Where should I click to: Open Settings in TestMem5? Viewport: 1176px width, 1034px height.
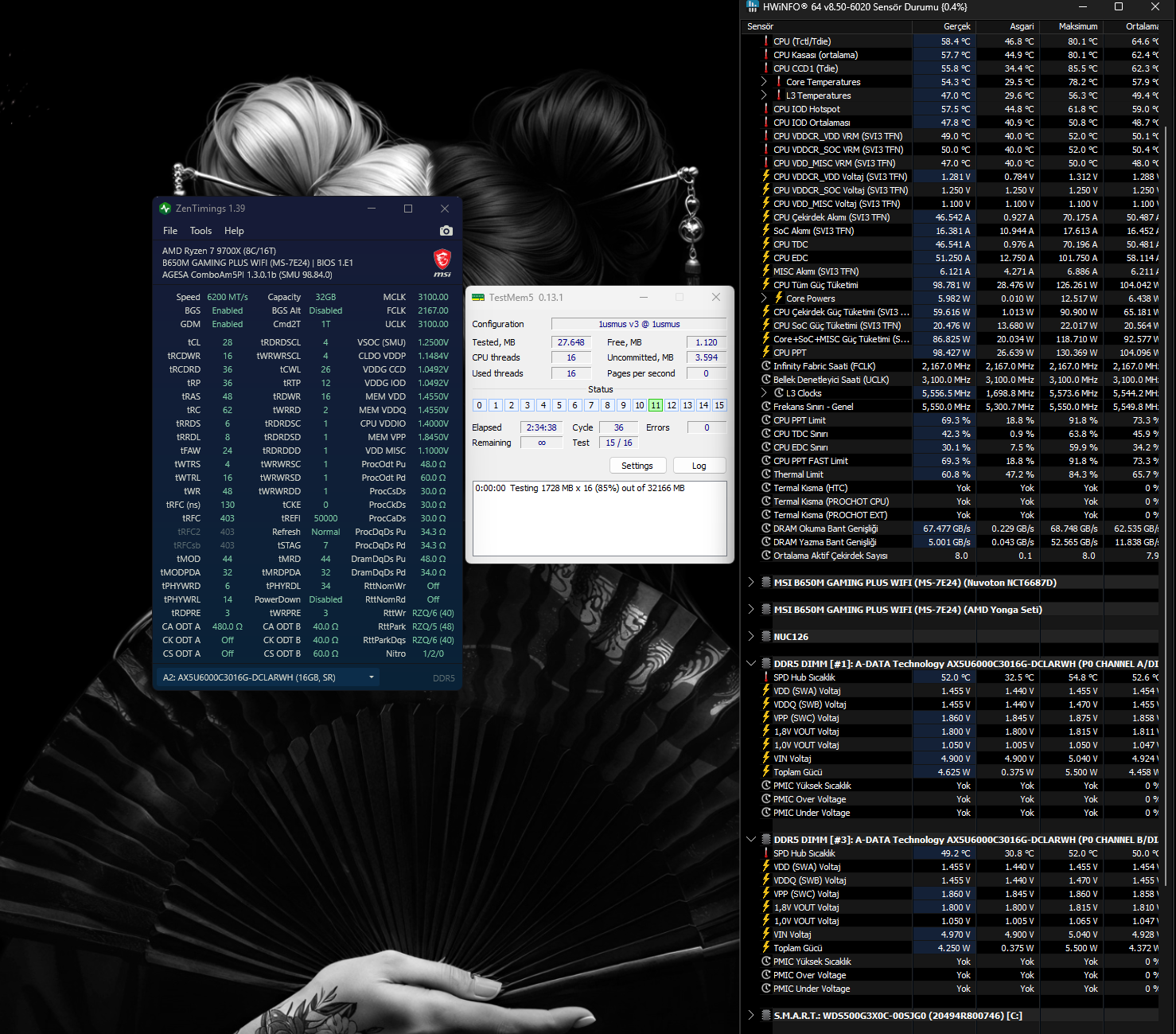point(637,466)
